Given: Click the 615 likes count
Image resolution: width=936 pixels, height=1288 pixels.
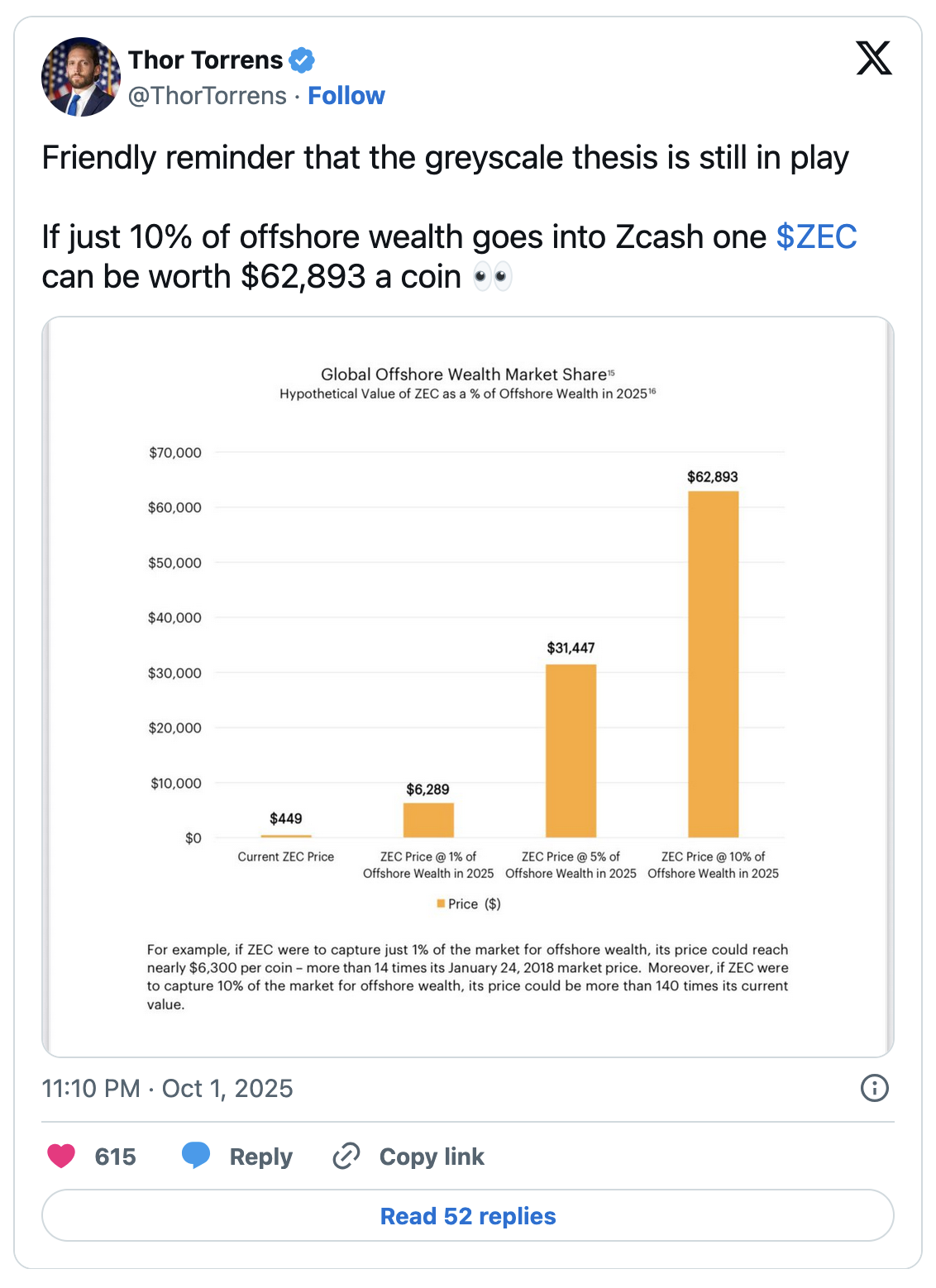Looking at the screenshot, I should click(x=116, y=1156).
